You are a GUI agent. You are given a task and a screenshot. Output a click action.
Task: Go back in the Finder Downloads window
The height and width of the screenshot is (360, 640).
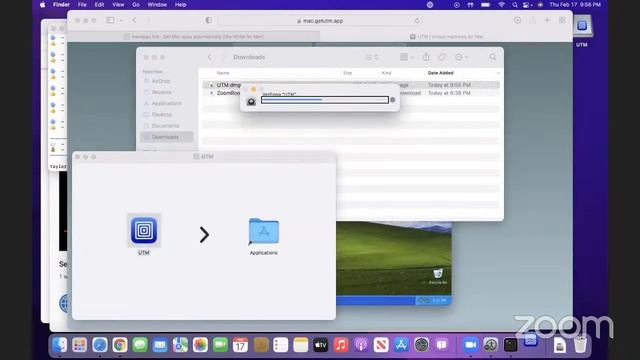tap(210, 57)
